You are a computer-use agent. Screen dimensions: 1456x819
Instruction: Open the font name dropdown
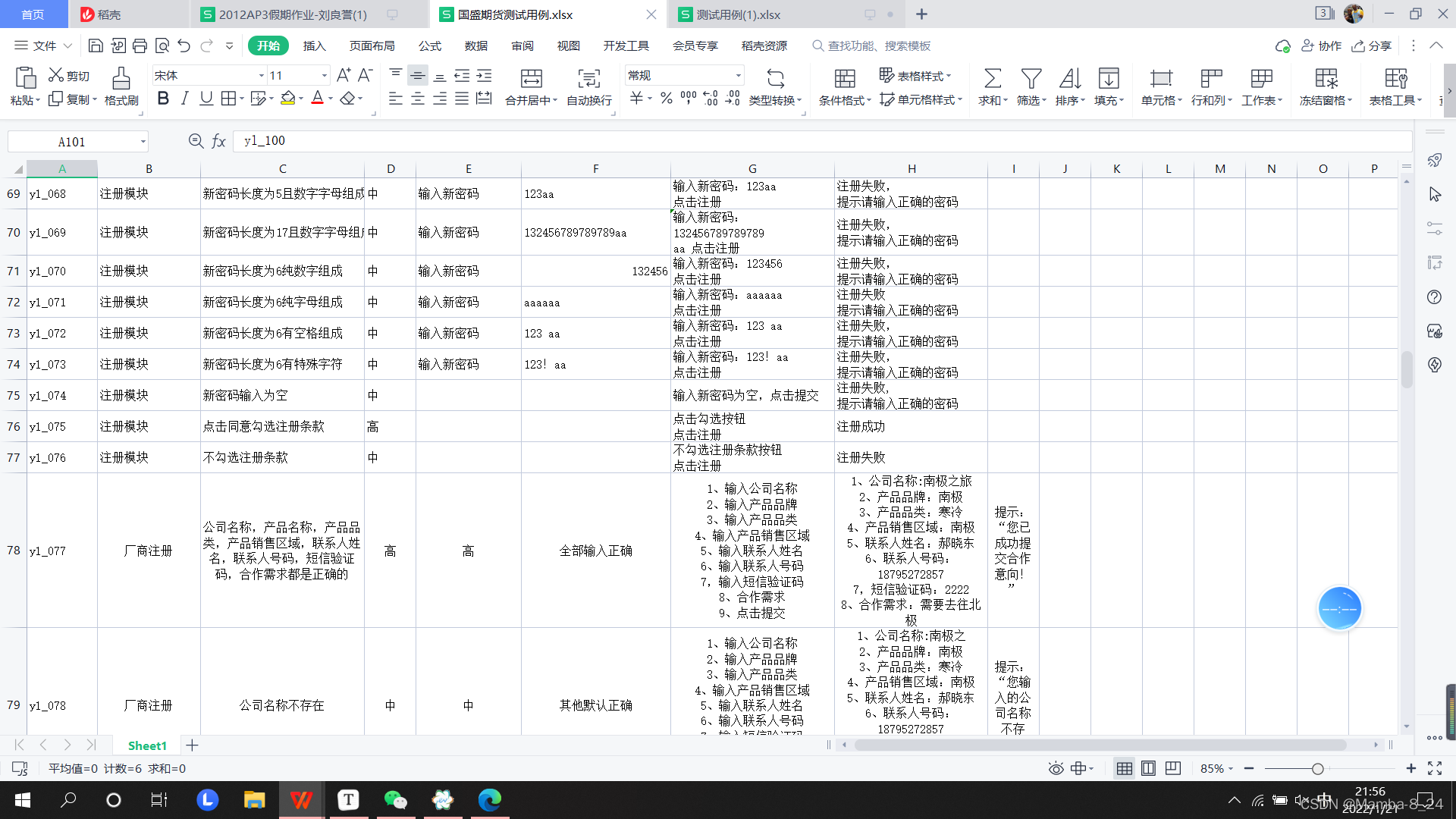tap(261, 75)
